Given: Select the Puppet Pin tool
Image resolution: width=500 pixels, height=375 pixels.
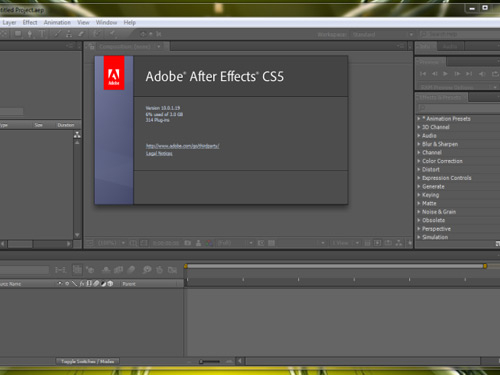Looking at the screenshot, I should click(113, 34).
